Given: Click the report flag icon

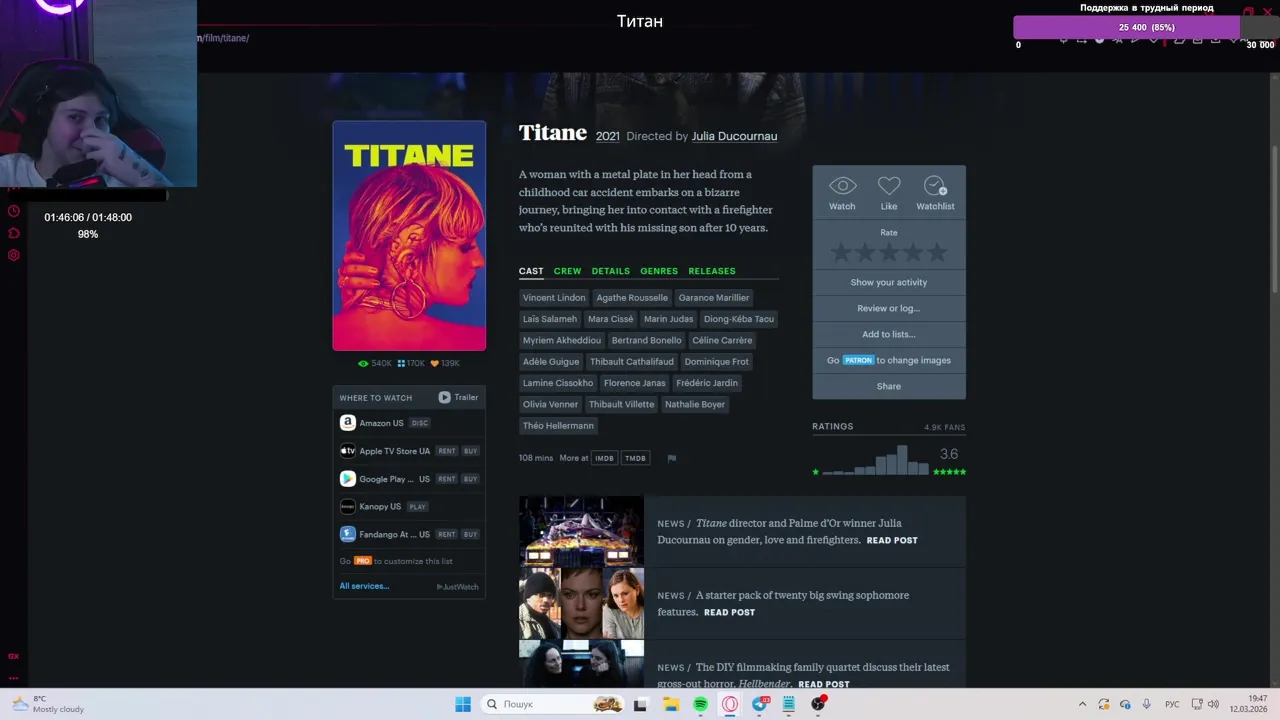Looking at the screenshot, I should (x=672, y=458).
